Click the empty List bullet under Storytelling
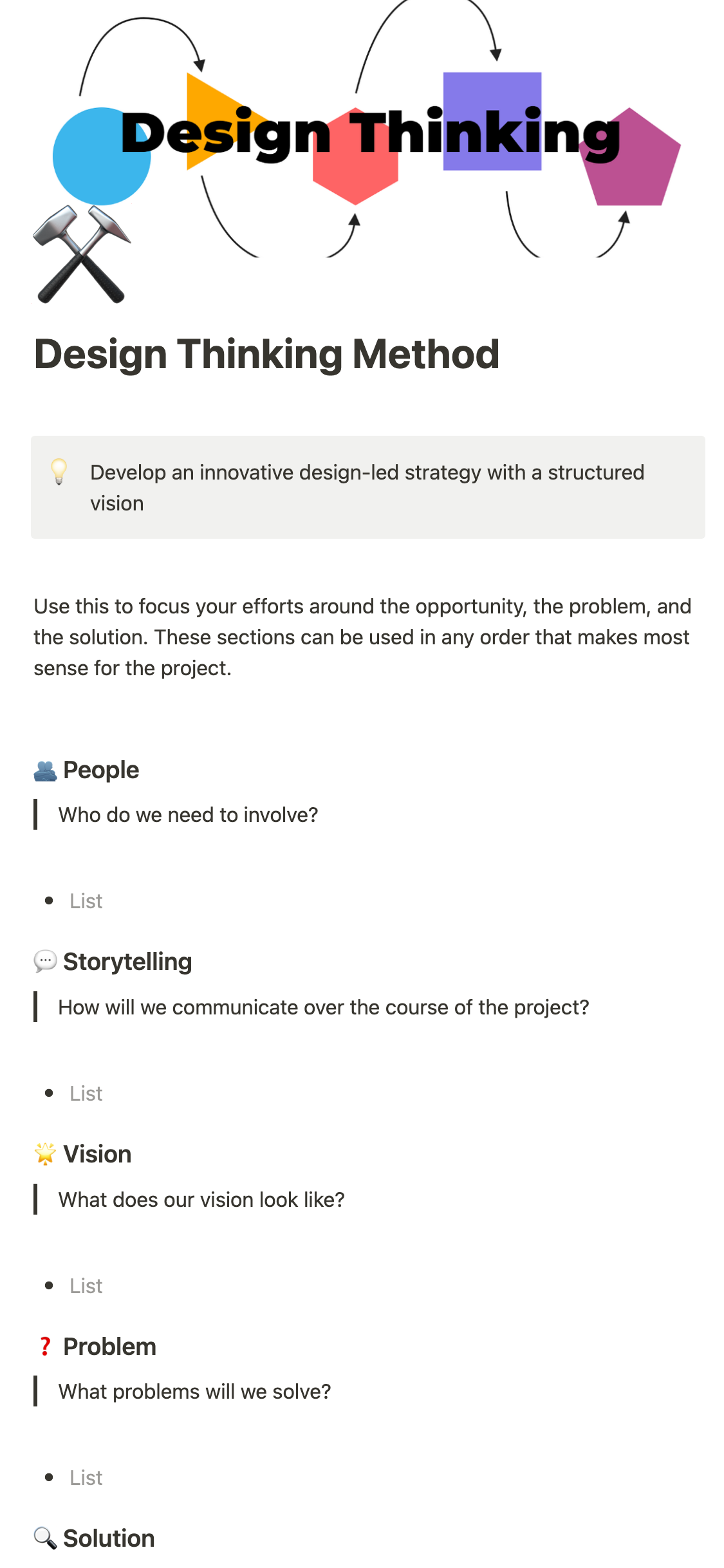Viewport: 724px width, 1568px height. (86, 1094)
